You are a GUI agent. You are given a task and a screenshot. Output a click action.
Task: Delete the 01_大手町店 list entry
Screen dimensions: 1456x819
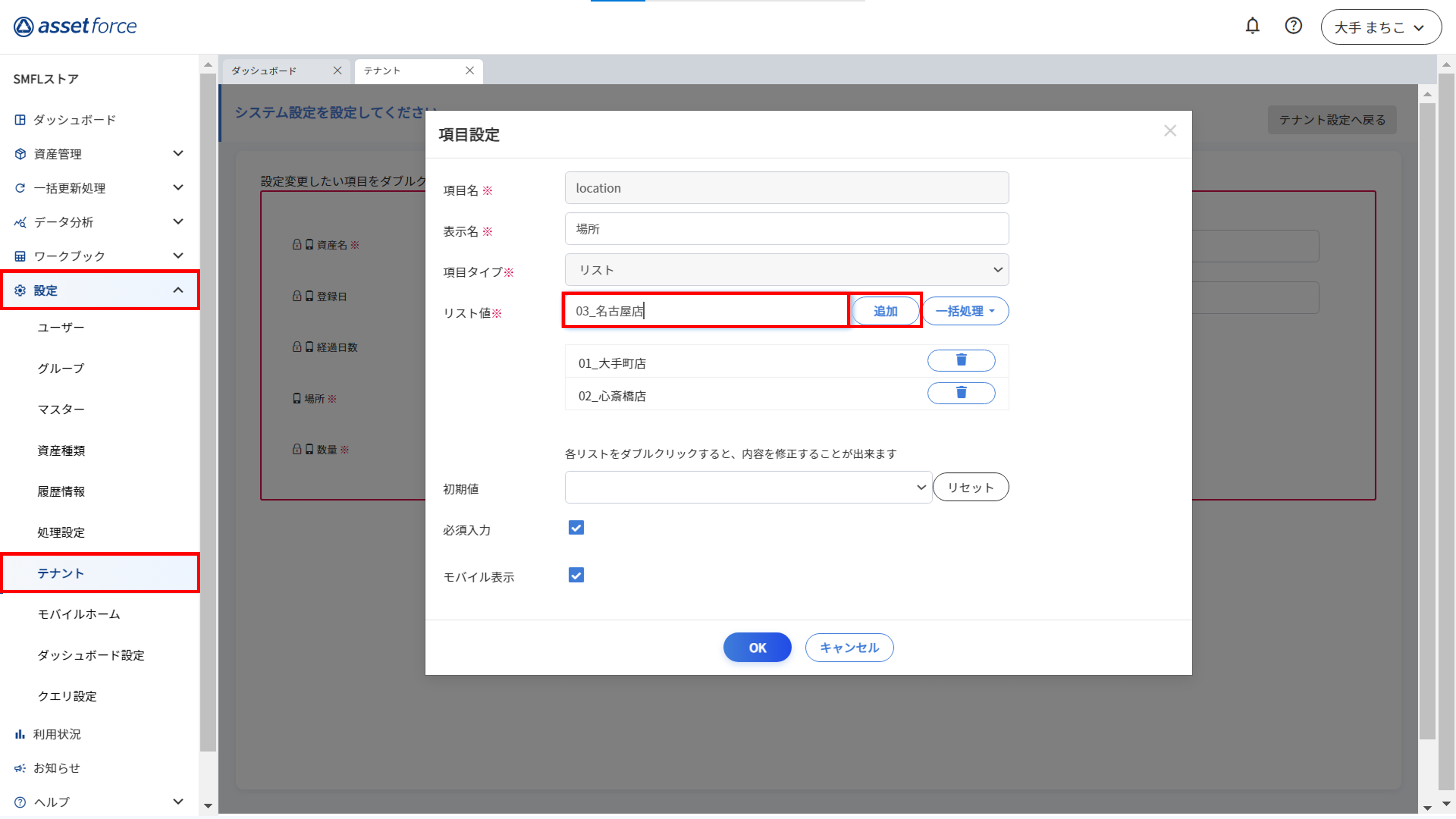pyautogui.click(x=960, y=361)
